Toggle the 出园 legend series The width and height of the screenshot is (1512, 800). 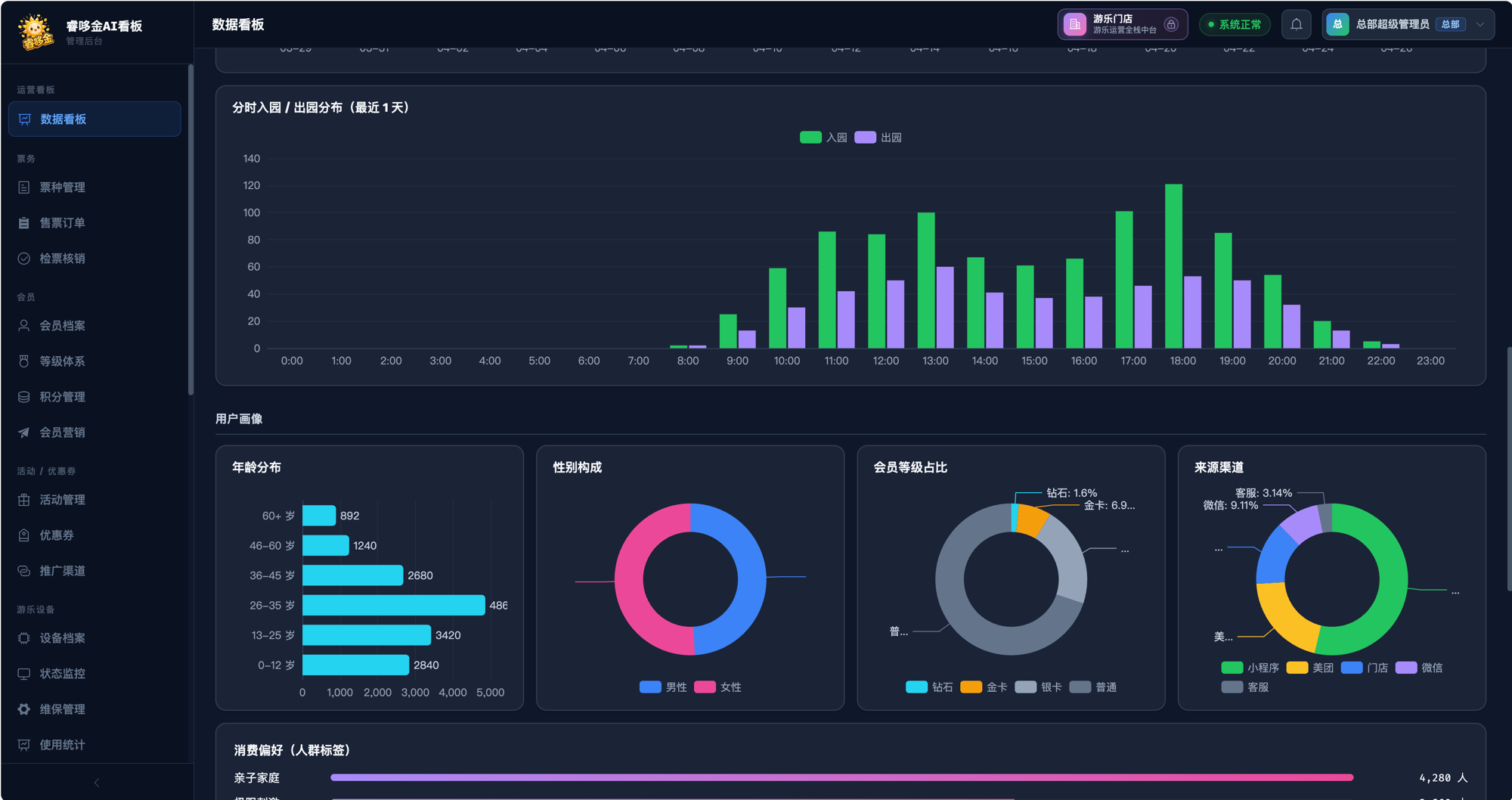coord(878,138)
